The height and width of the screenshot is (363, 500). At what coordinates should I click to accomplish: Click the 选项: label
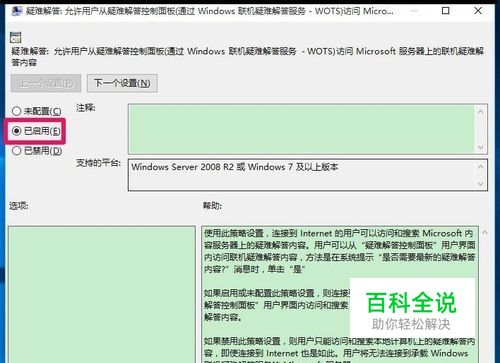point(18,206)
